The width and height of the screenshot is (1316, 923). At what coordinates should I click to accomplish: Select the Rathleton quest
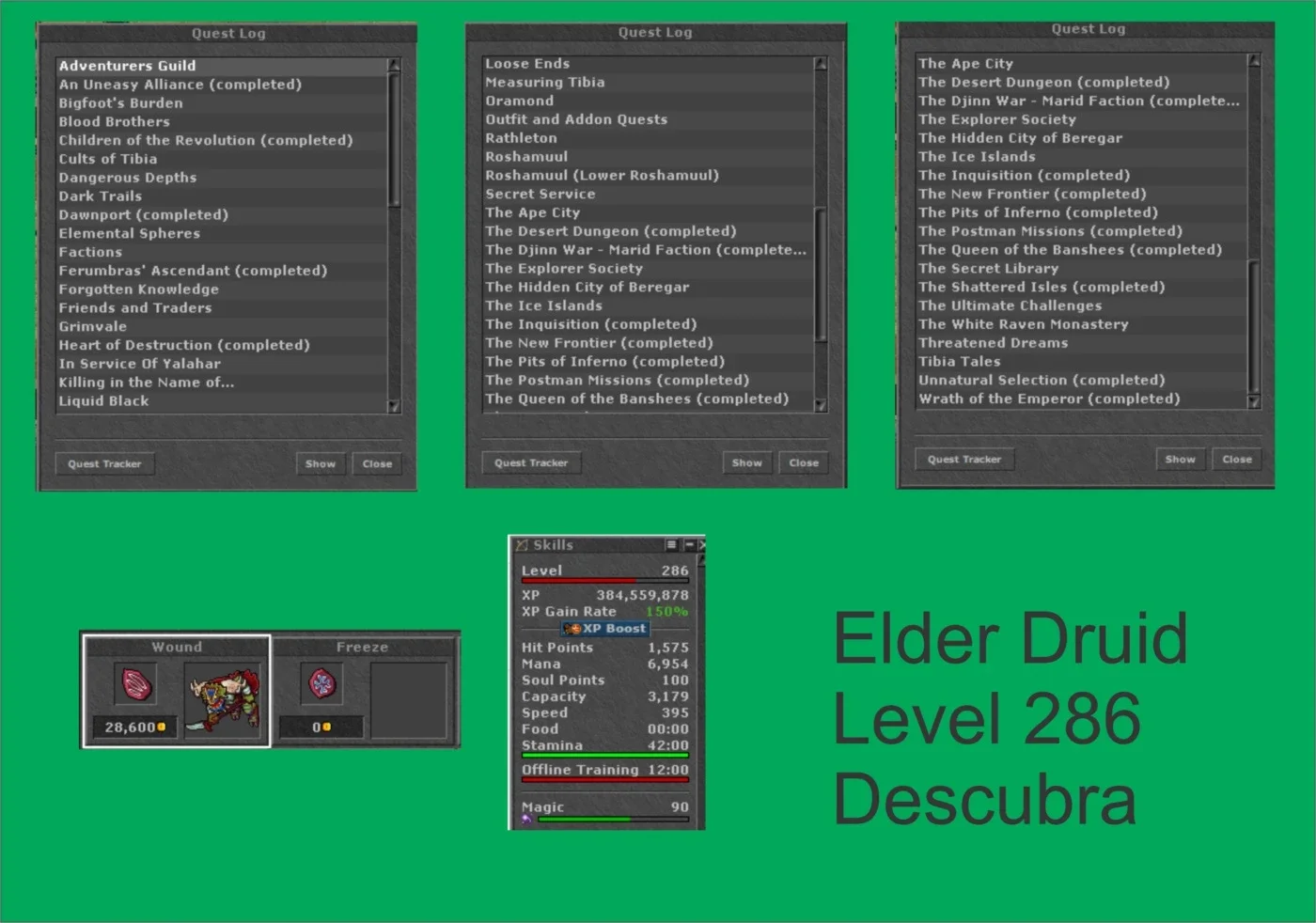click(648, 138)
